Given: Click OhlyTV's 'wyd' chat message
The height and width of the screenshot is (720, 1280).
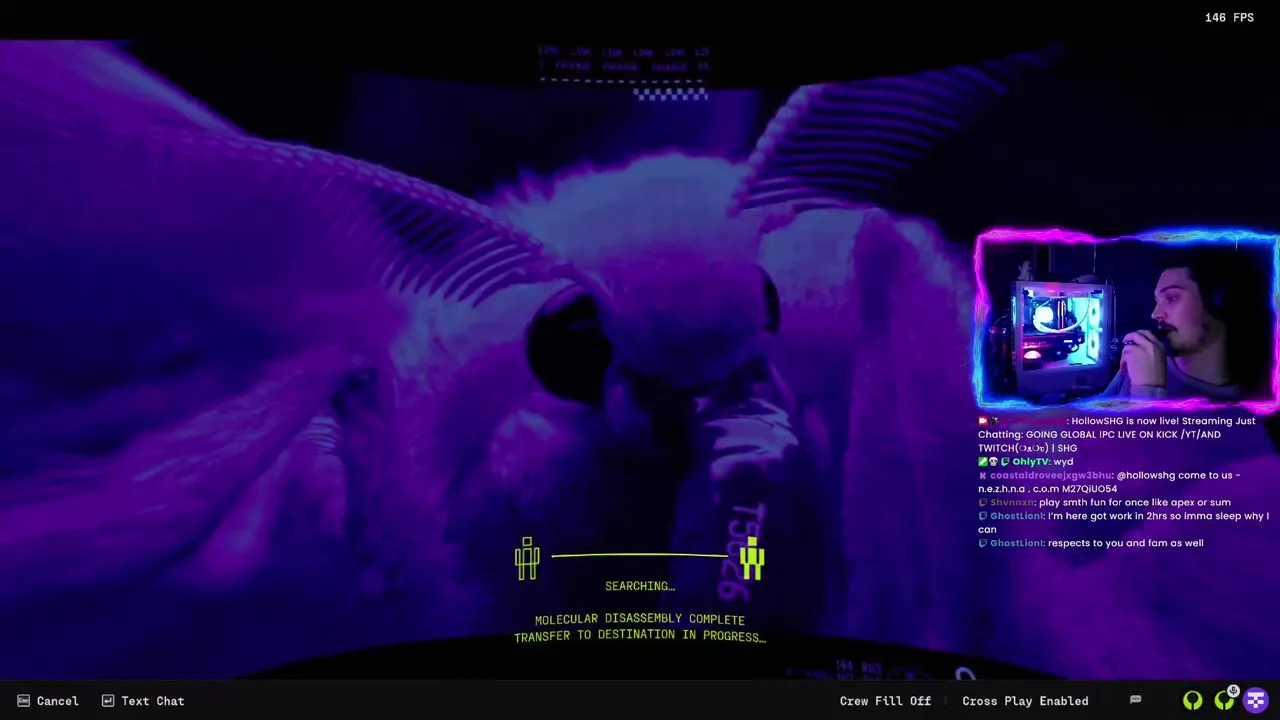Looking at the screenshot, I should [1062, 462].
